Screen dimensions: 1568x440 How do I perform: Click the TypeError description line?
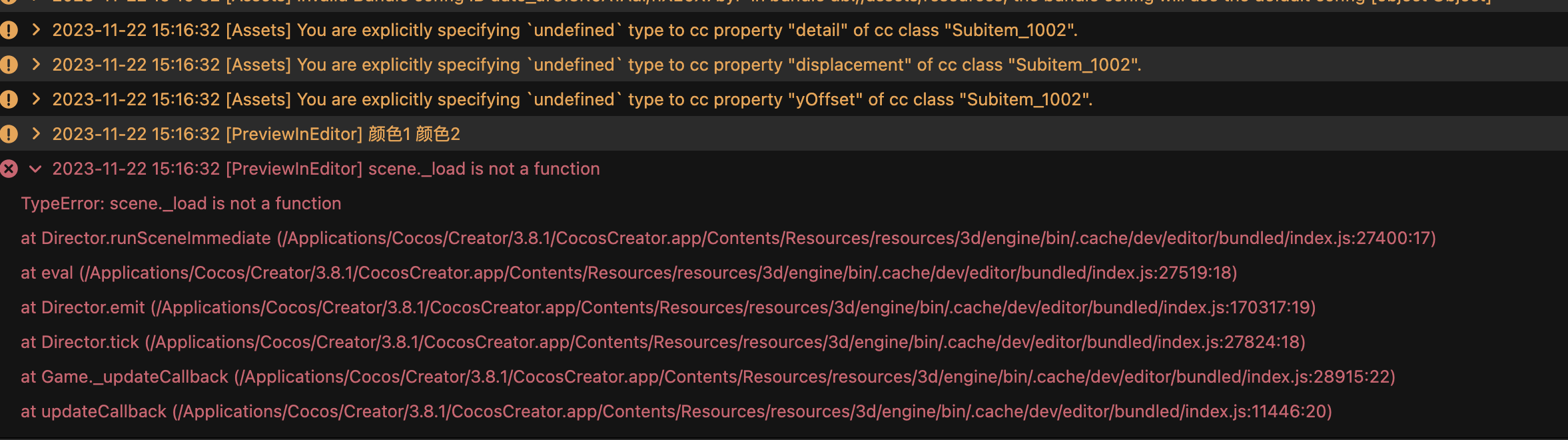181,203
